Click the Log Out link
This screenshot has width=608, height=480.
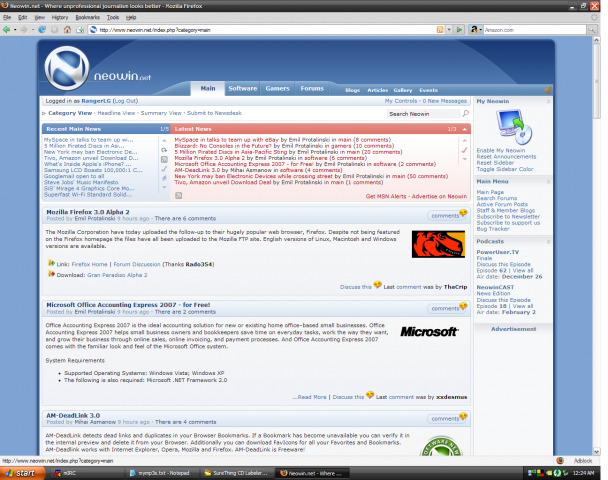pyautogui.click(x=125, y=101)
